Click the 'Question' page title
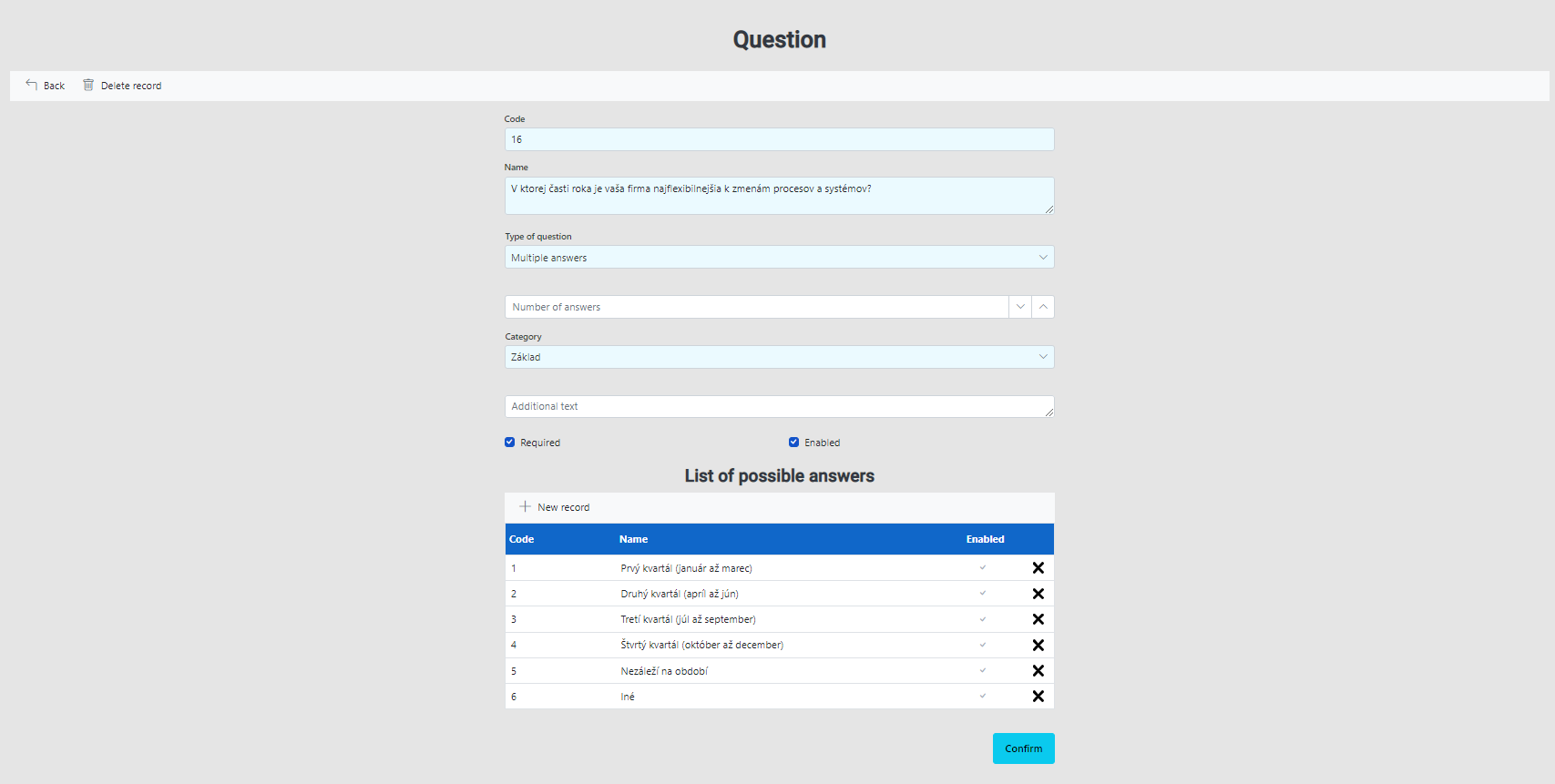Viewport: 1555px width, 784px height. coord(780,39)
